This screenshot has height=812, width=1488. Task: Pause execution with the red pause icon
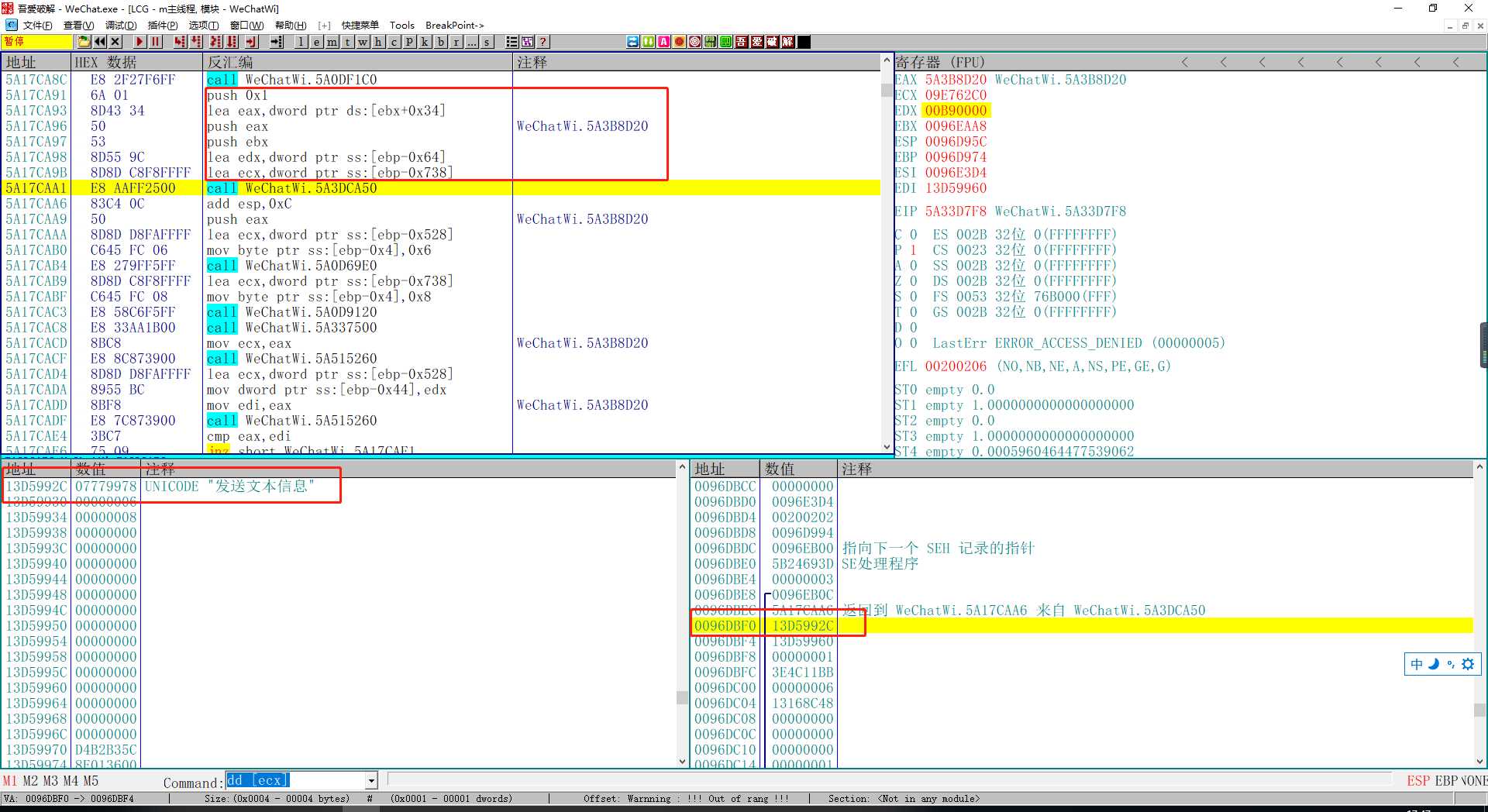pos(155,42)
